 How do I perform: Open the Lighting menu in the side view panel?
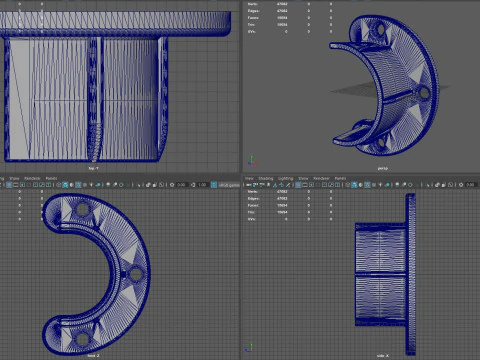pos(286,178)
